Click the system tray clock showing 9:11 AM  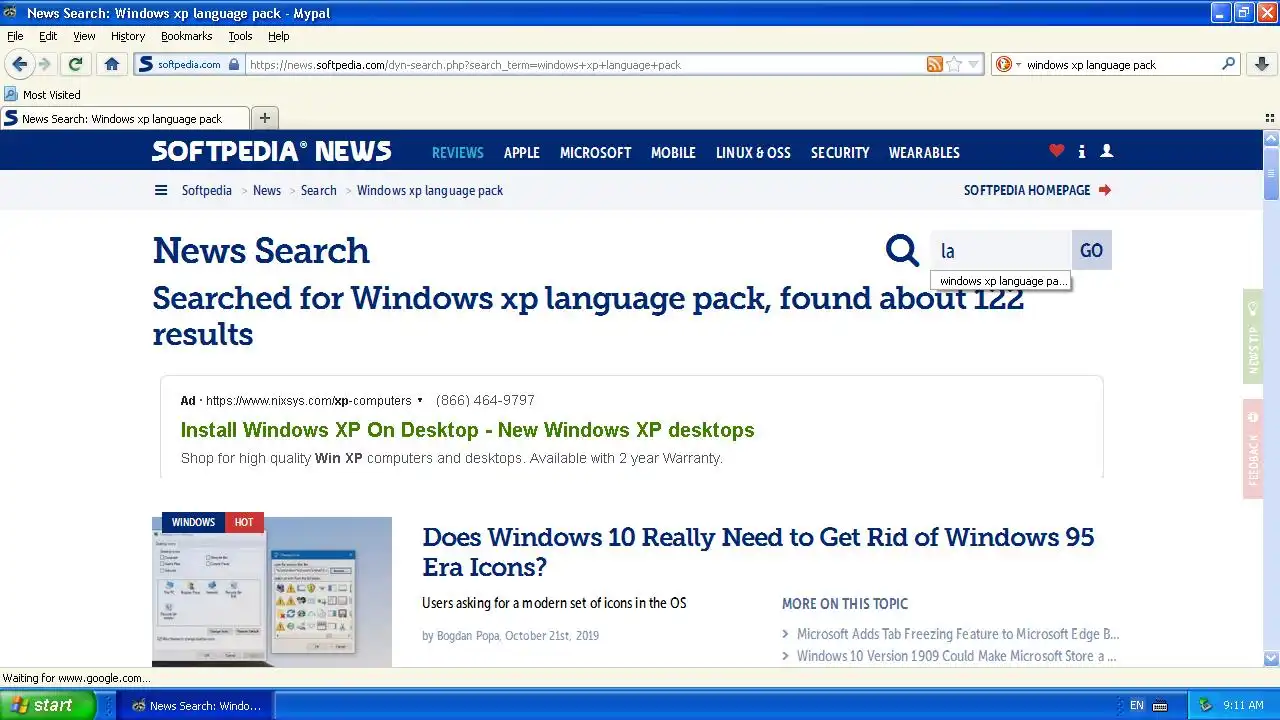tap(1243, 705)
